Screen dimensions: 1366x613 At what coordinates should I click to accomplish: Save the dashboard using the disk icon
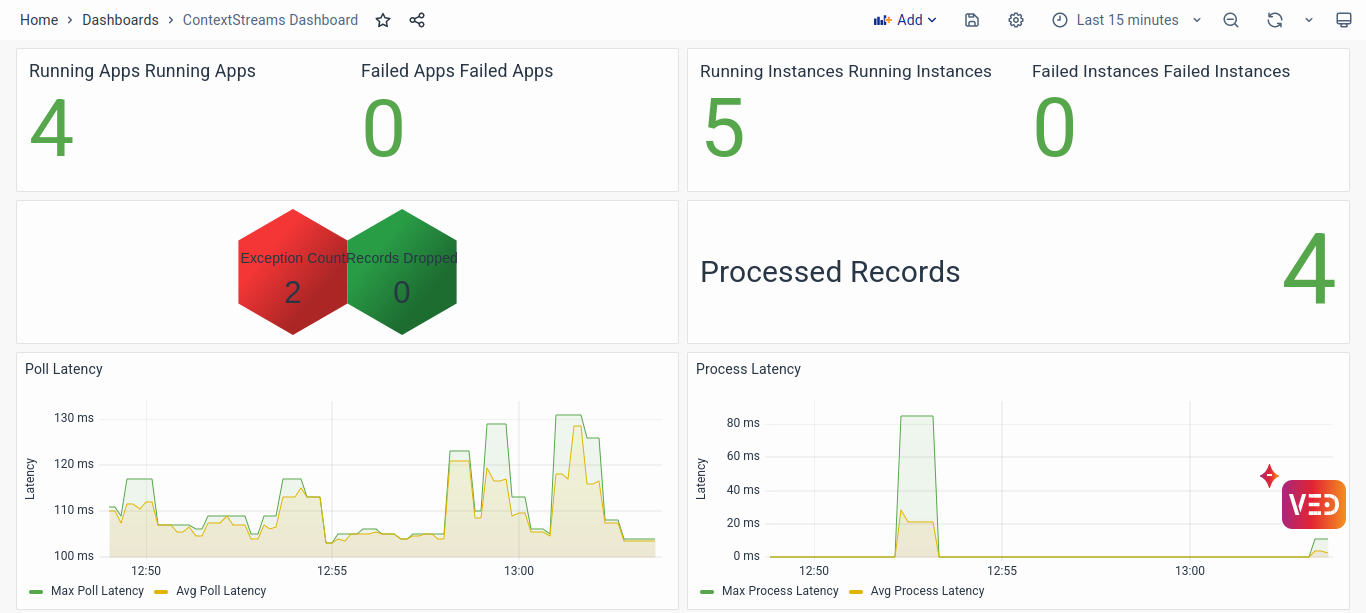click(x=972, y=20)
